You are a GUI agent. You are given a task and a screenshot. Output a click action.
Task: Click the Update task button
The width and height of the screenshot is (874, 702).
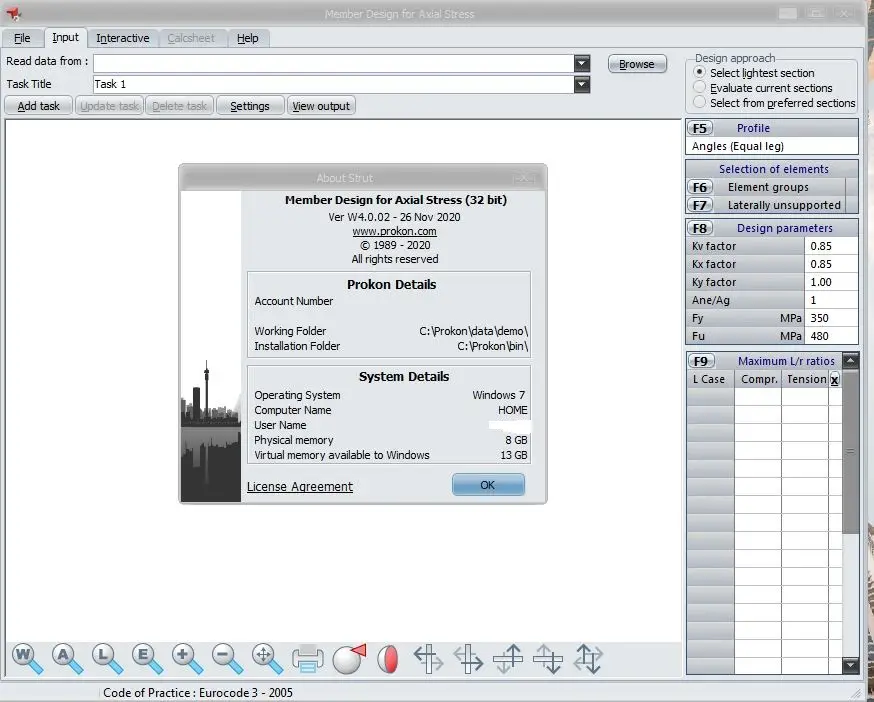point(109,106)
